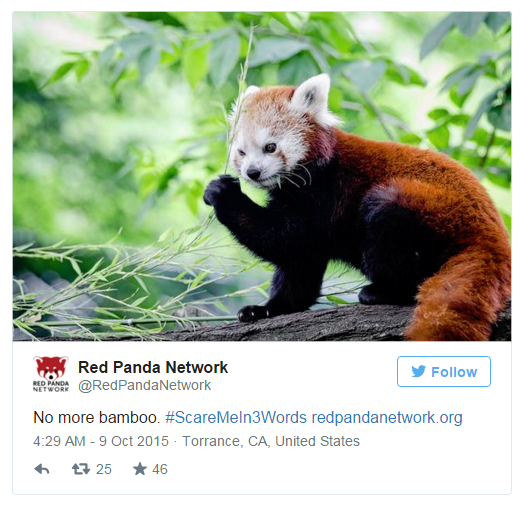Open the Red Panda Network avatar logo
528x508 pixels.
51,374
